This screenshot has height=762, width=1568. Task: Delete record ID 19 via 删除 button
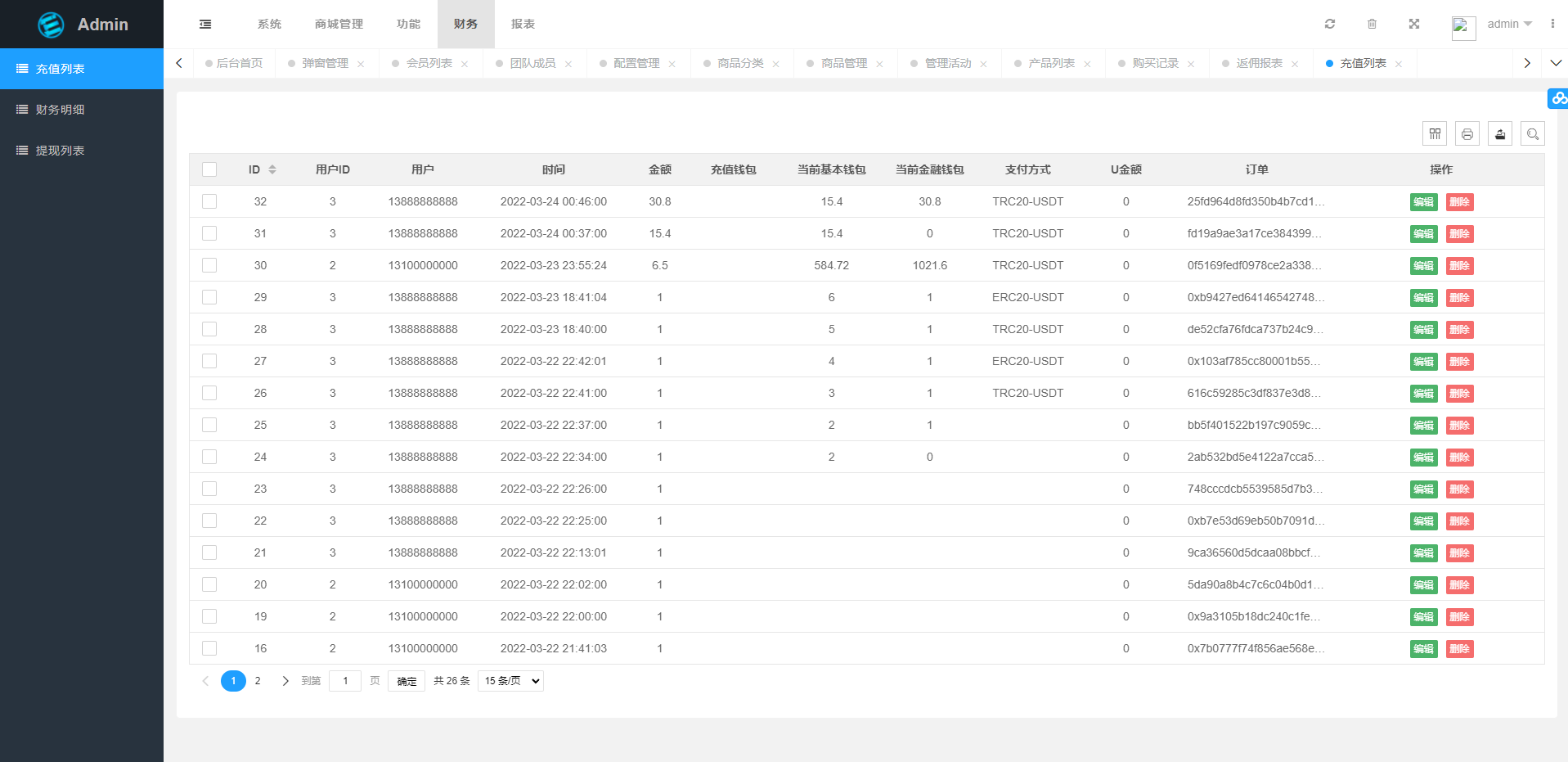pos(1459,616)
